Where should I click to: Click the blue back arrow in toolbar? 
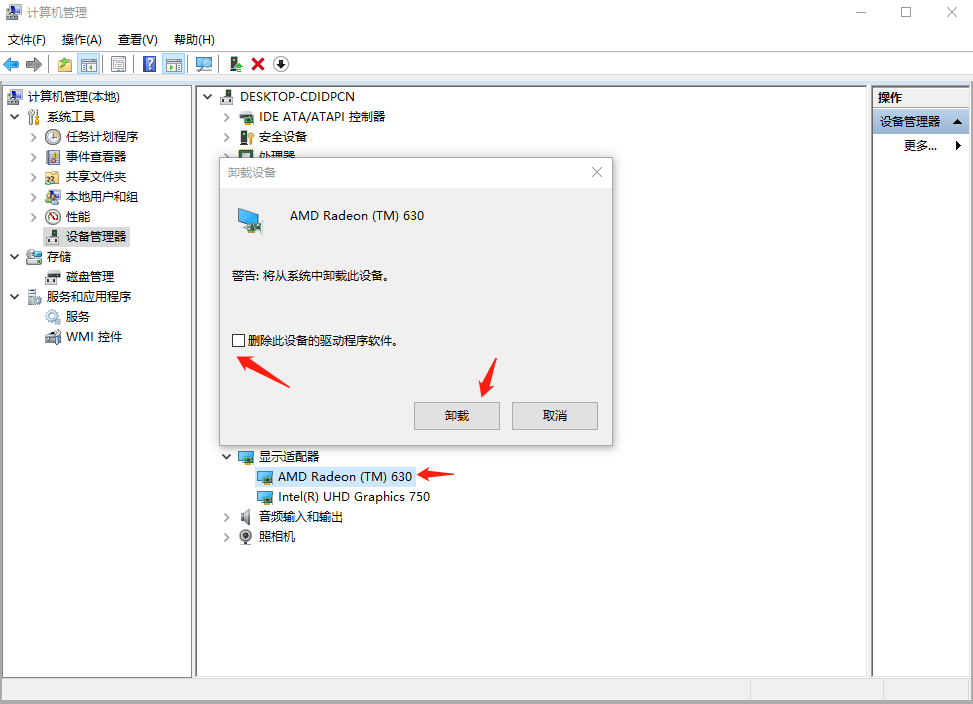tap(12, 64)
